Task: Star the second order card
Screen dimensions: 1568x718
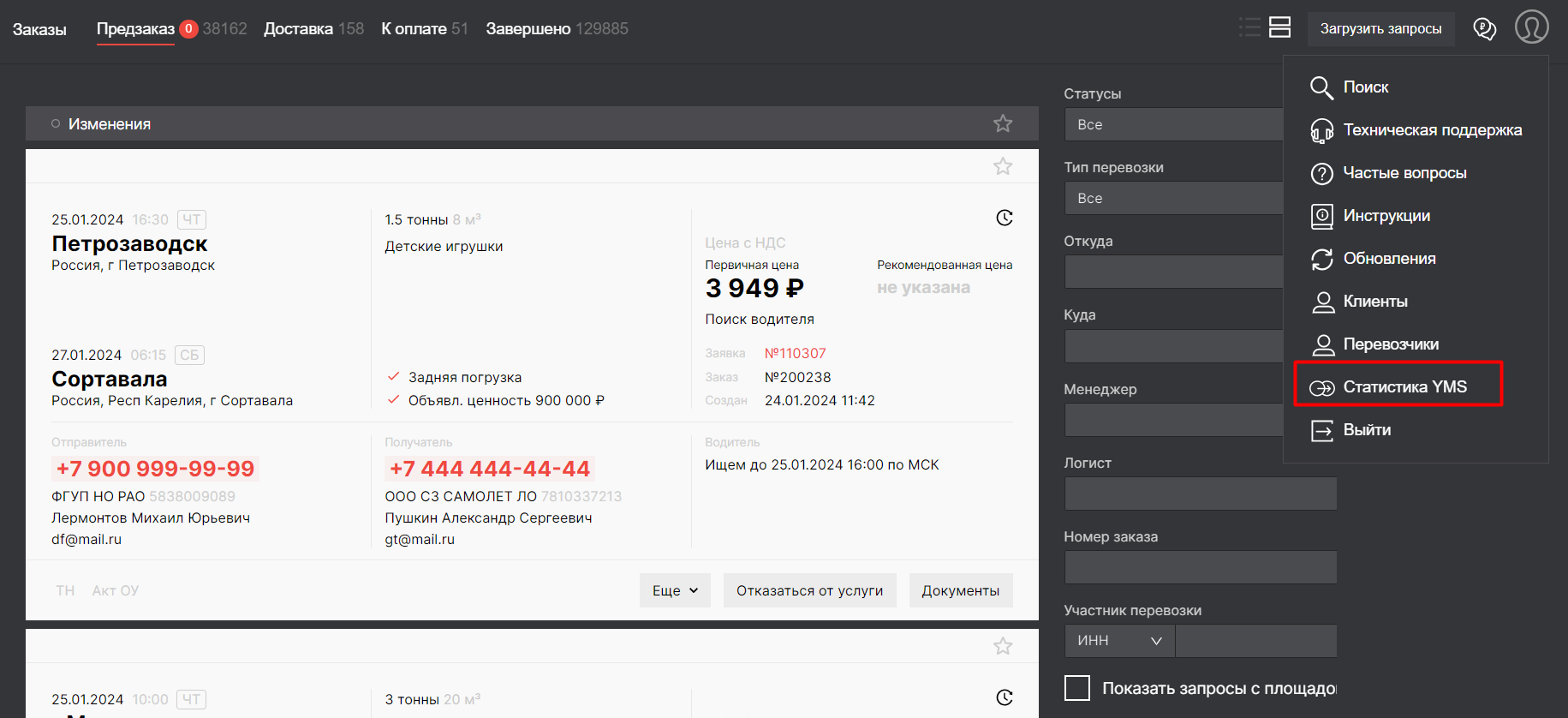Action: point(1003,646)
